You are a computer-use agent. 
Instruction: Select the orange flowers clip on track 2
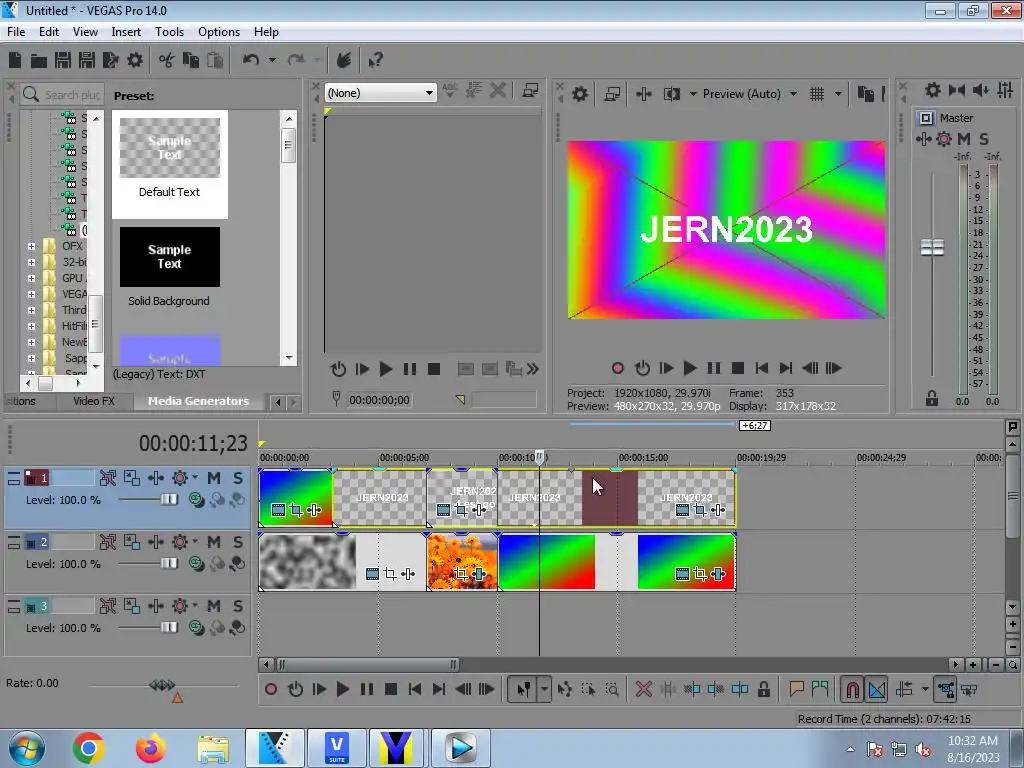[462, 562]
